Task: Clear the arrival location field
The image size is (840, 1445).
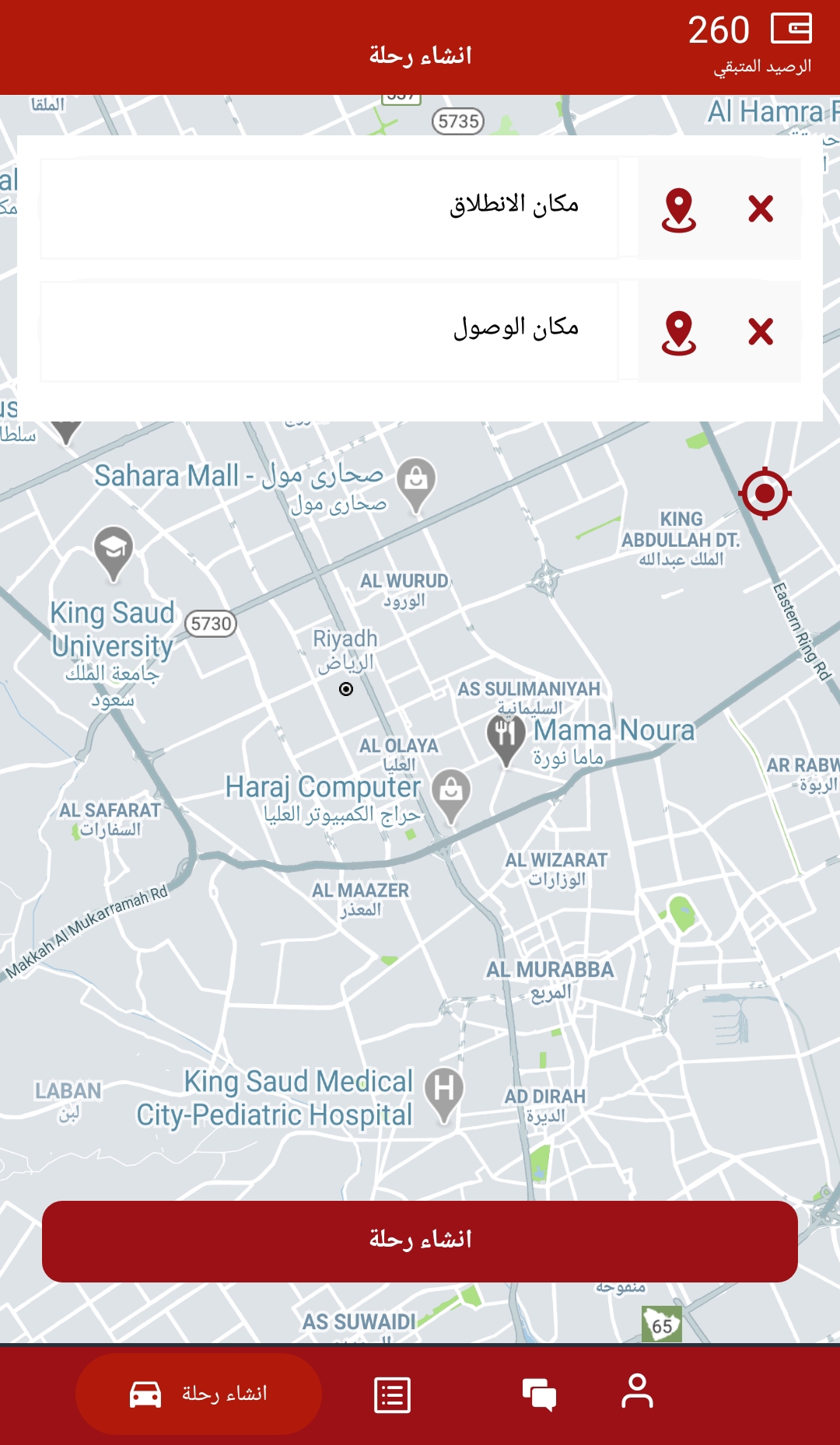Action: tap(761, 331)
